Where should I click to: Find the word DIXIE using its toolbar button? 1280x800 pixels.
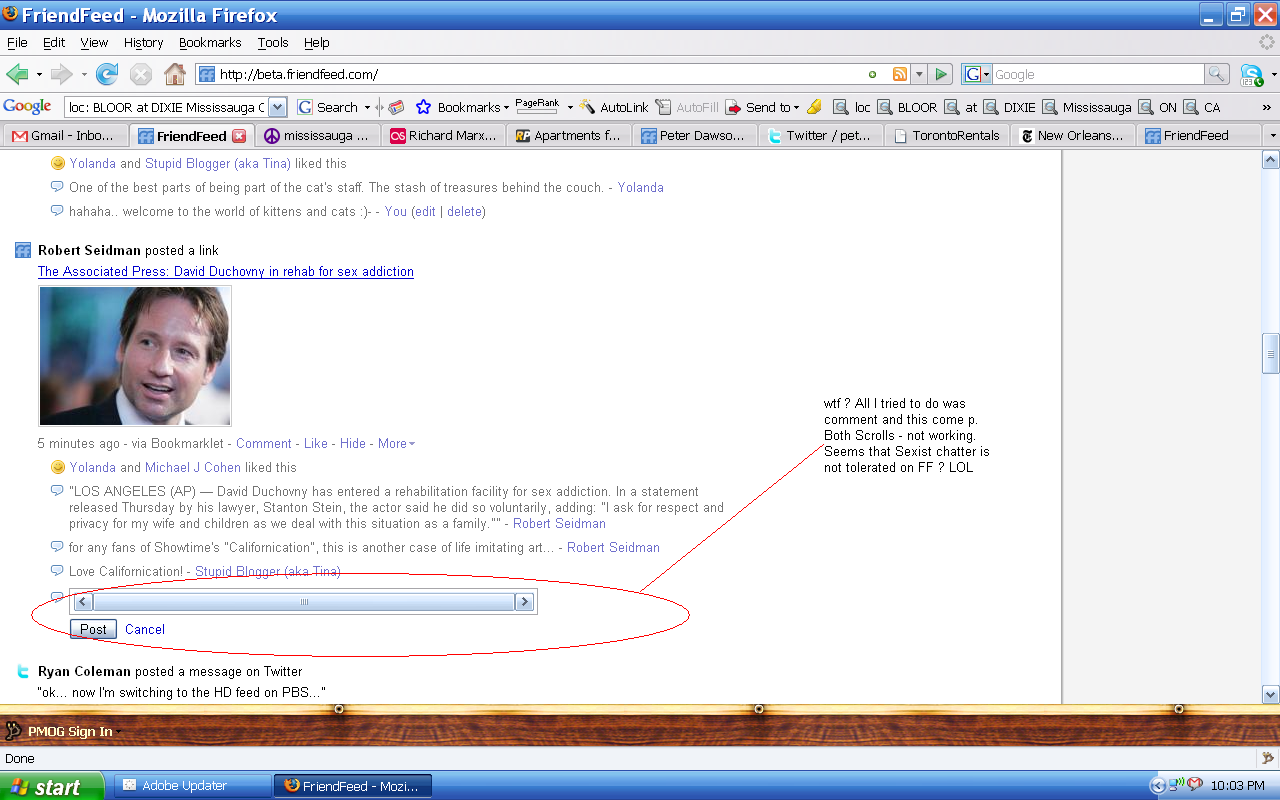point(1009,107)
